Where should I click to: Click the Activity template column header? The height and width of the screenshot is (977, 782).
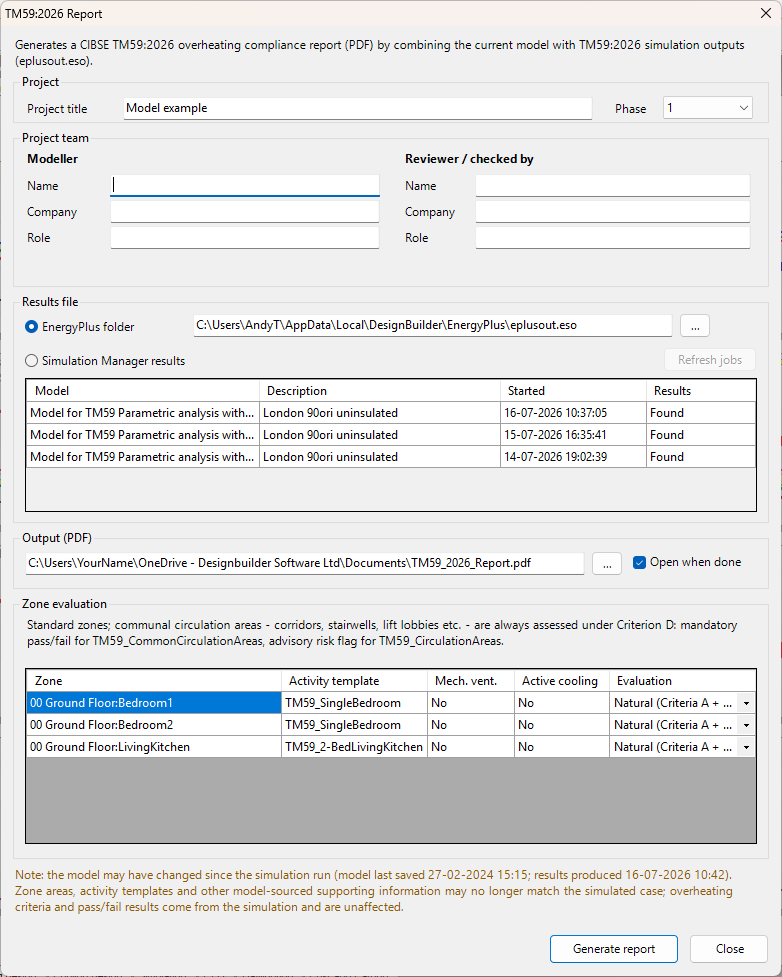[354, 680]
